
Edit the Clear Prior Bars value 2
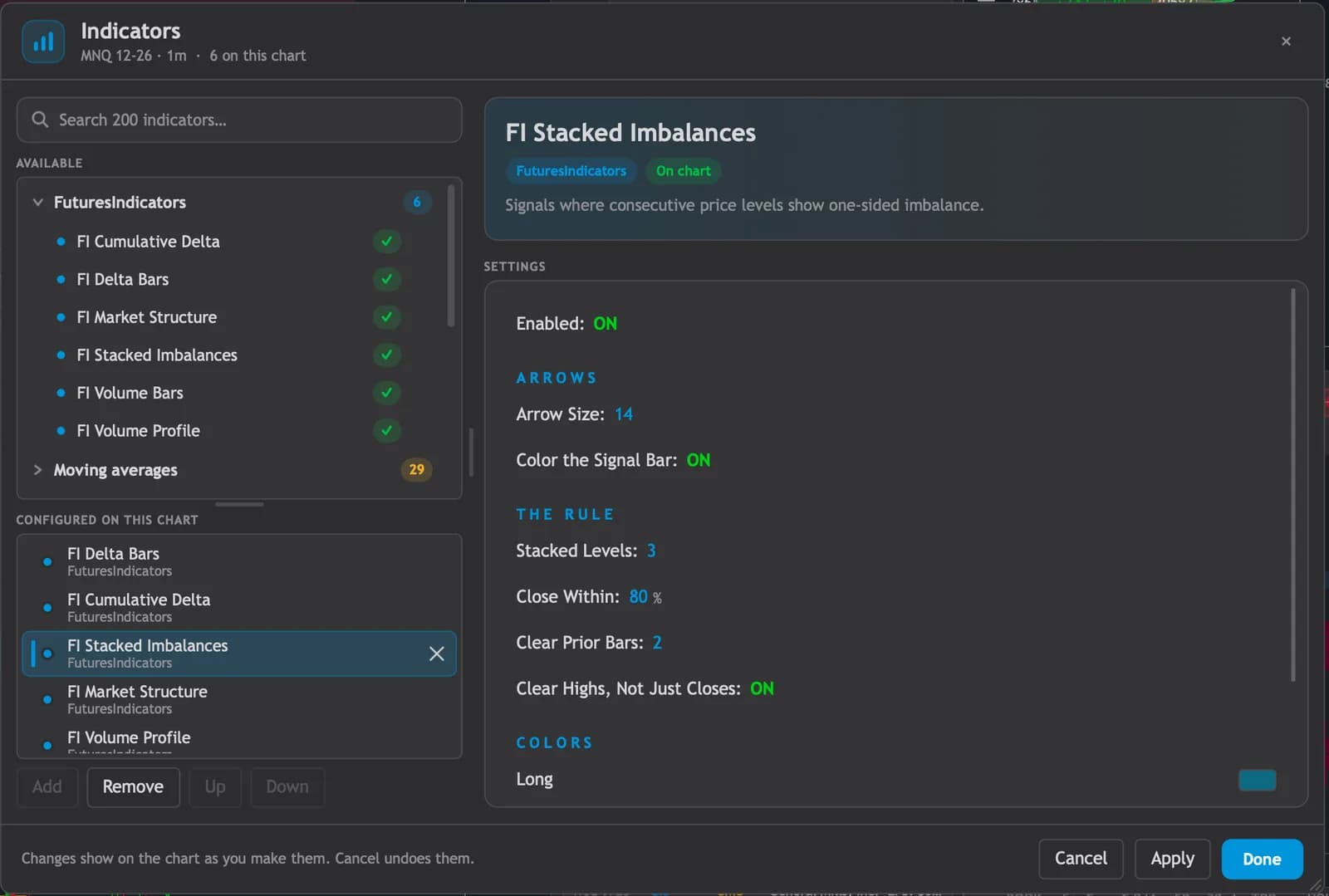657,643
